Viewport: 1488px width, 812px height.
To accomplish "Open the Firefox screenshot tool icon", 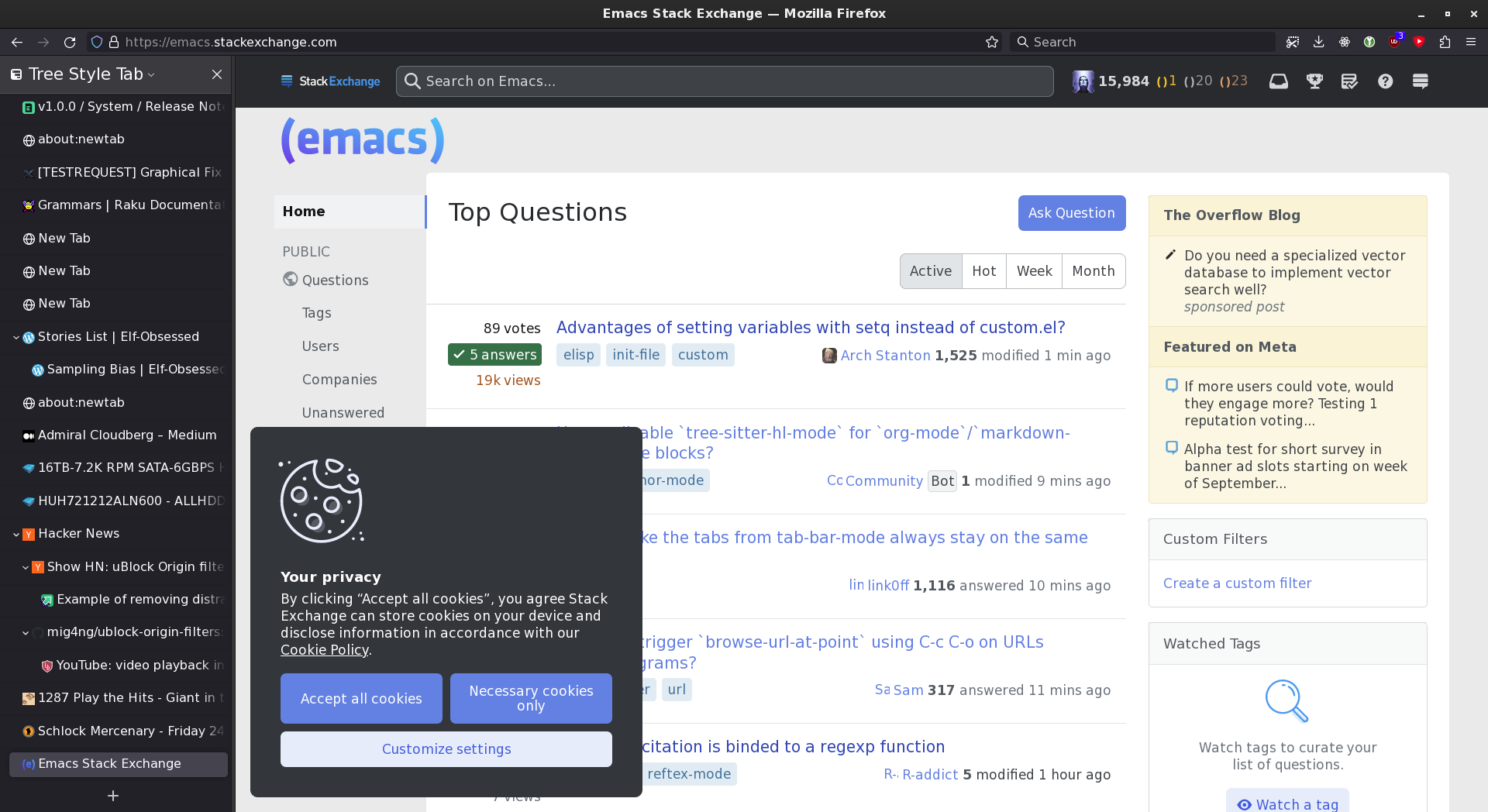I will pyautogui.click(x=1293, y=42).
